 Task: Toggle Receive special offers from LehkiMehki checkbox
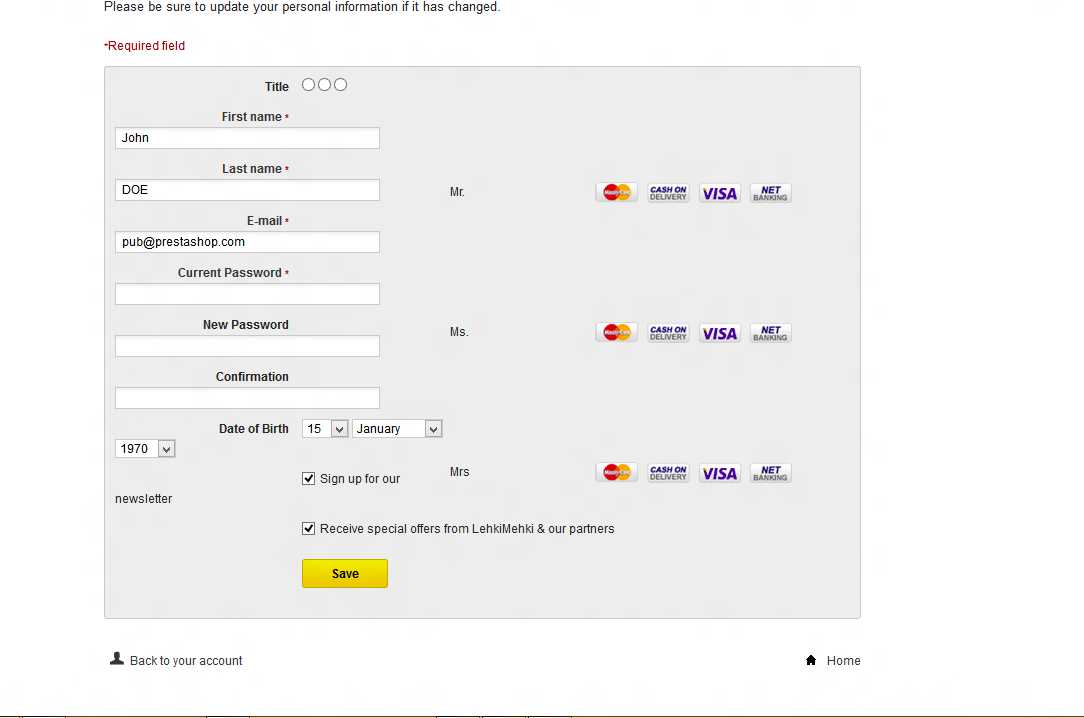pos(308,529)
